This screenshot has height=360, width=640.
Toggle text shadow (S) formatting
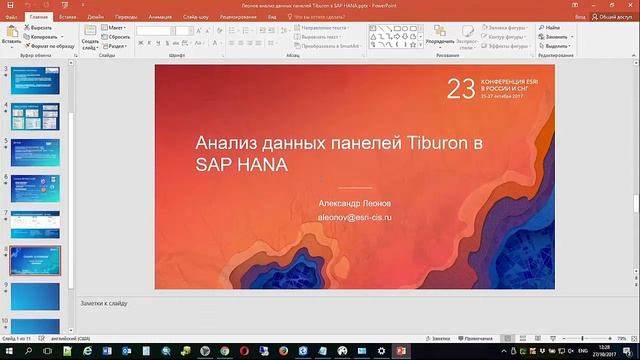click(167, 43)
